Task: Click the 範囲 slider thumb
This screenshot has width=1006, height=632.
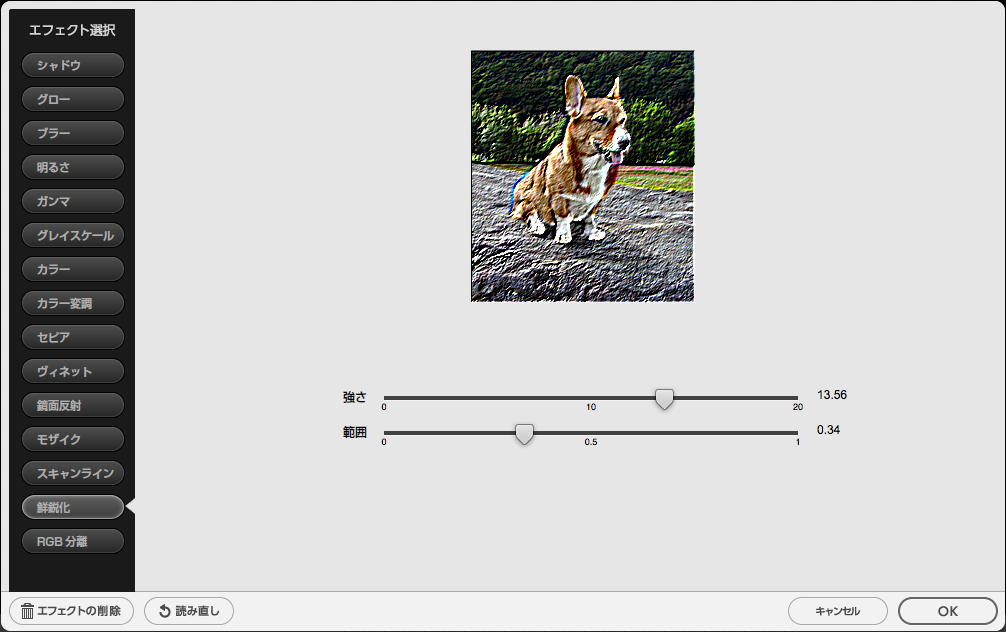Action: [524, 434]
